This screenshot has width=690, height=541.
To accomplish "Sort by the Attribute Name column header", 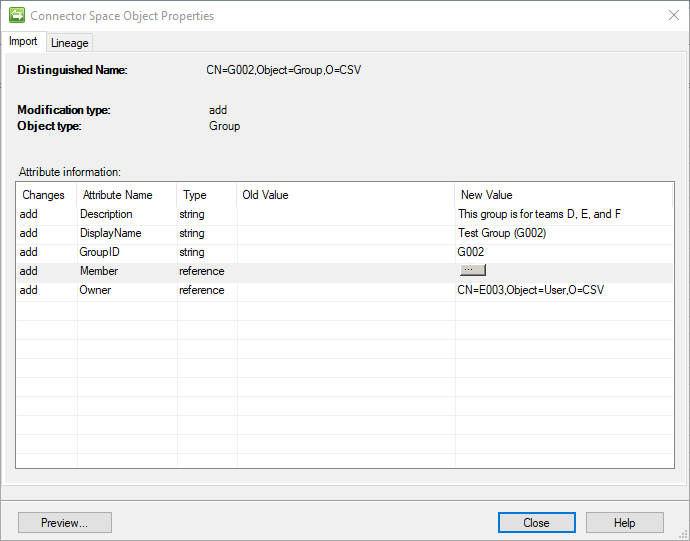I will pos(127,195).
